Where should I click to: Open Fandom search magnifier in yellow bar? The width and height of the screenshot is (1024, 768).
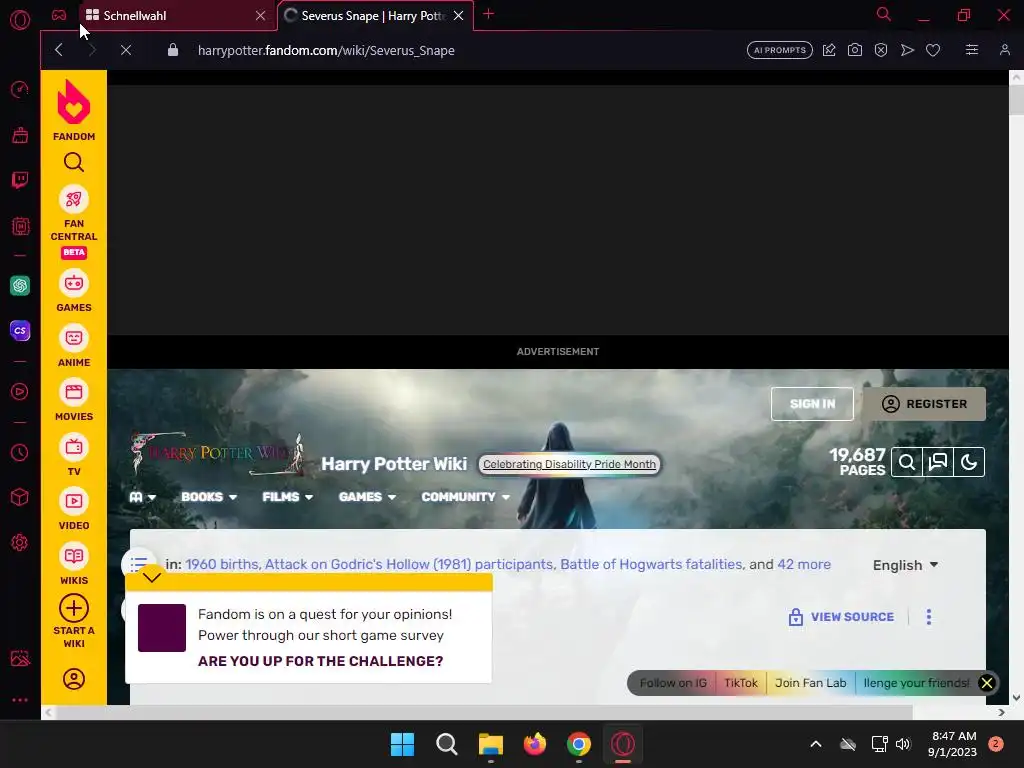[74, 162]
